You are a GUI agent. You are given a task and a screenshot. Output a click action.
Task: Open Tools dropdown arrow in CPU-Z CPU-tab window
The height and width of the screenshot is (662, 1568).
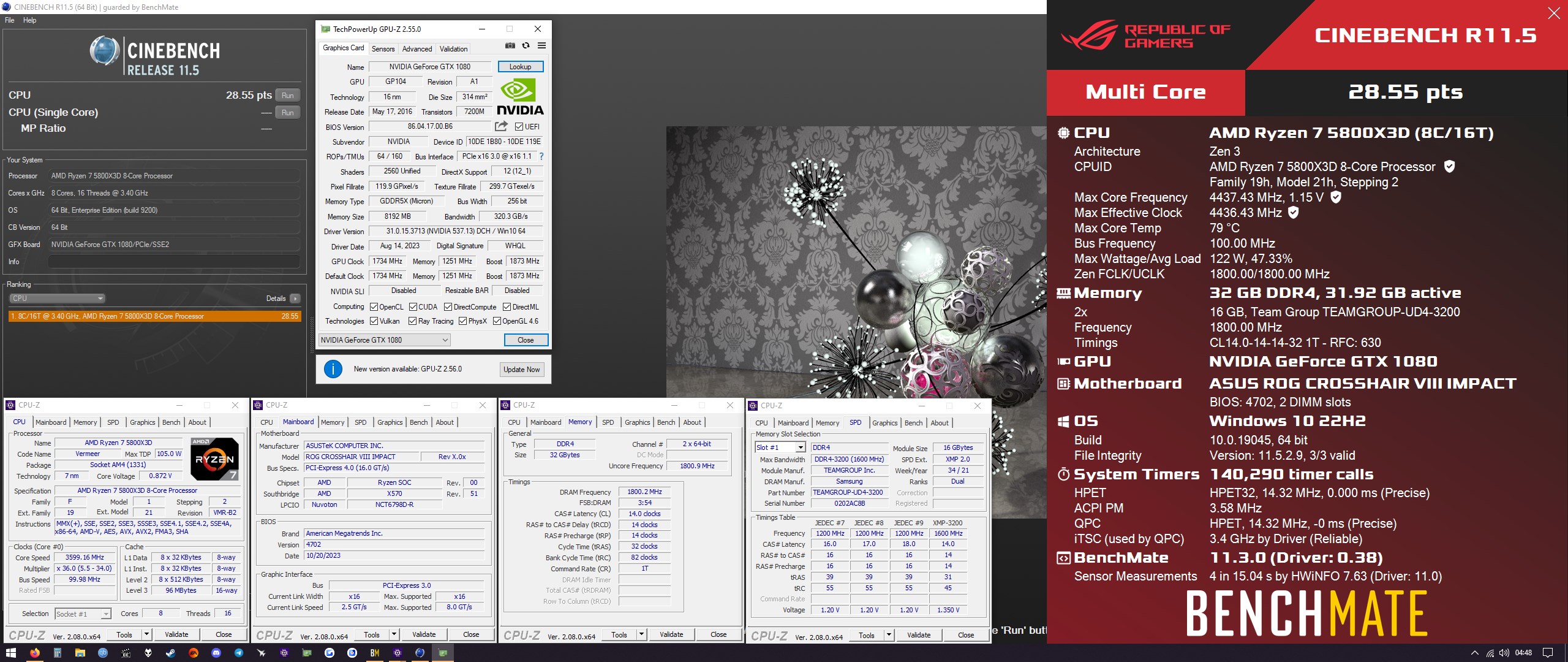147,634
